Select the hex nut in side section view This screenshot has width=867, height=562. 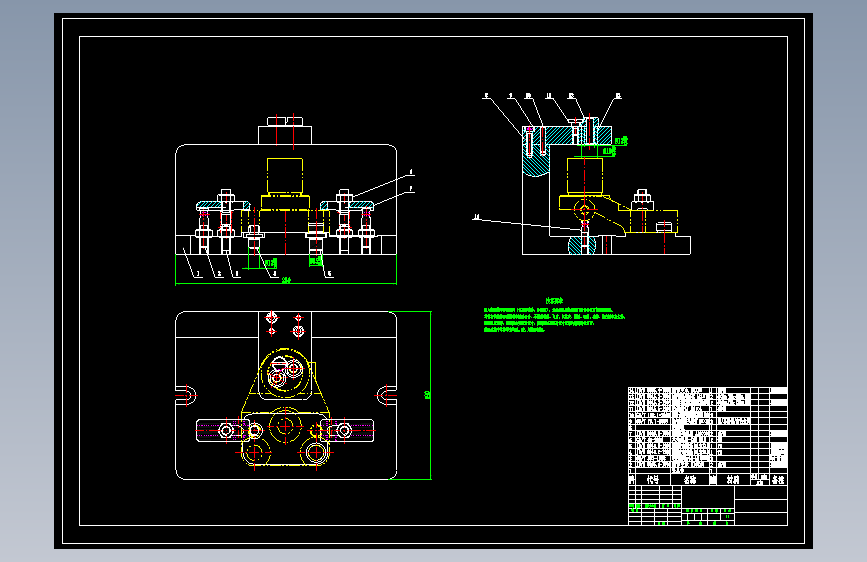coord(641,198)
